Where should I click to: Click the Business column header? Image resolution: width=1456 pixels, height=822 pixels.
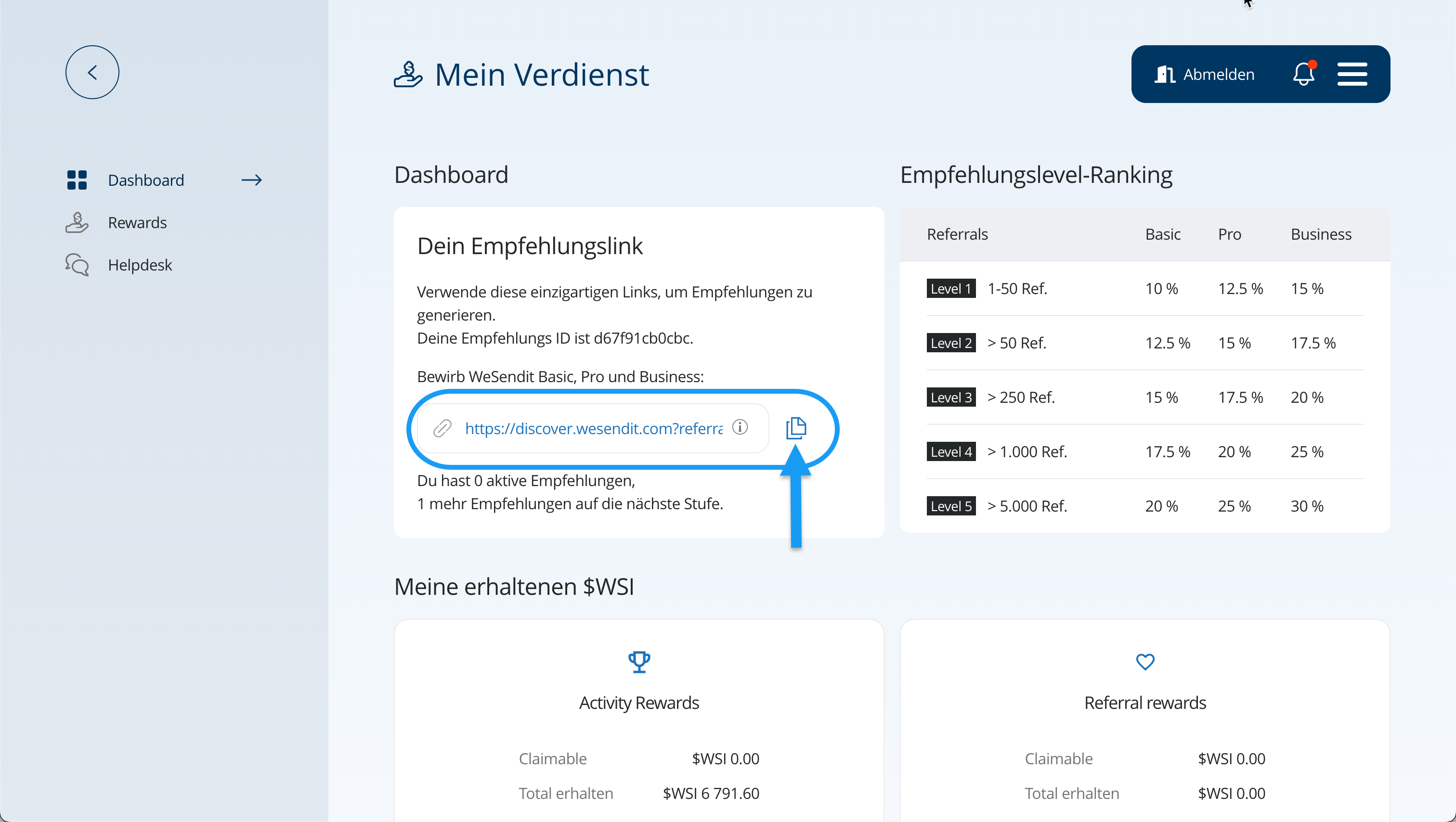coord(1321,234)
